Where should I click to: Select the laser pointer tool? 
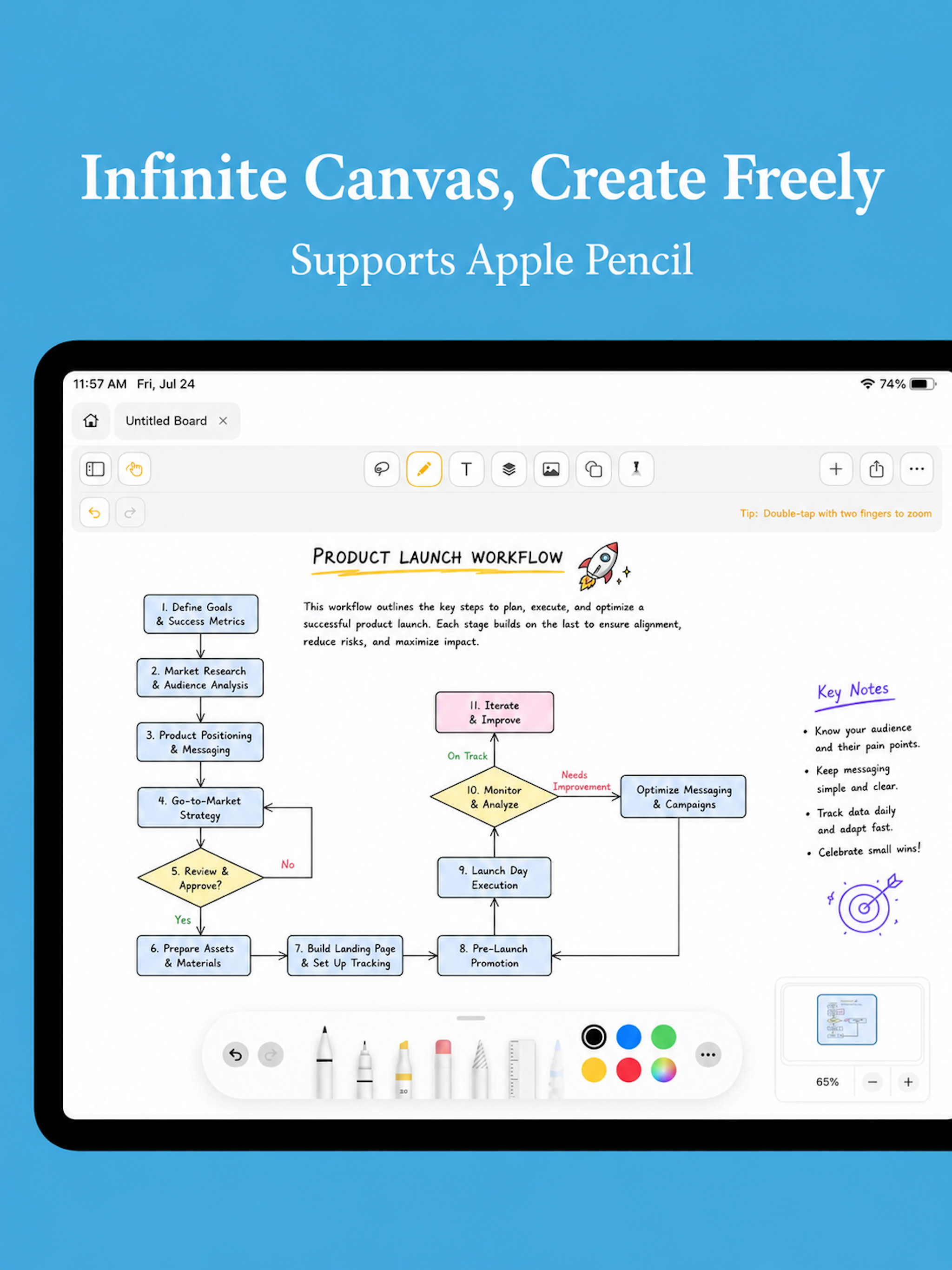pos(636,469)
